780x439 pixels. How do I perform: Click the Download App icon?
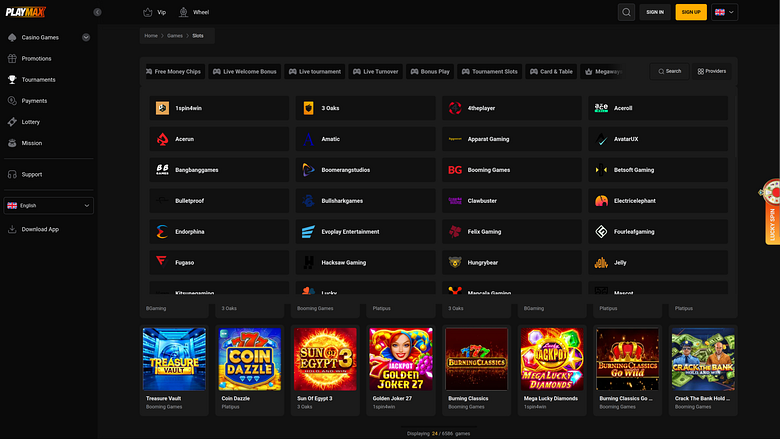click(x=12, y=229)
